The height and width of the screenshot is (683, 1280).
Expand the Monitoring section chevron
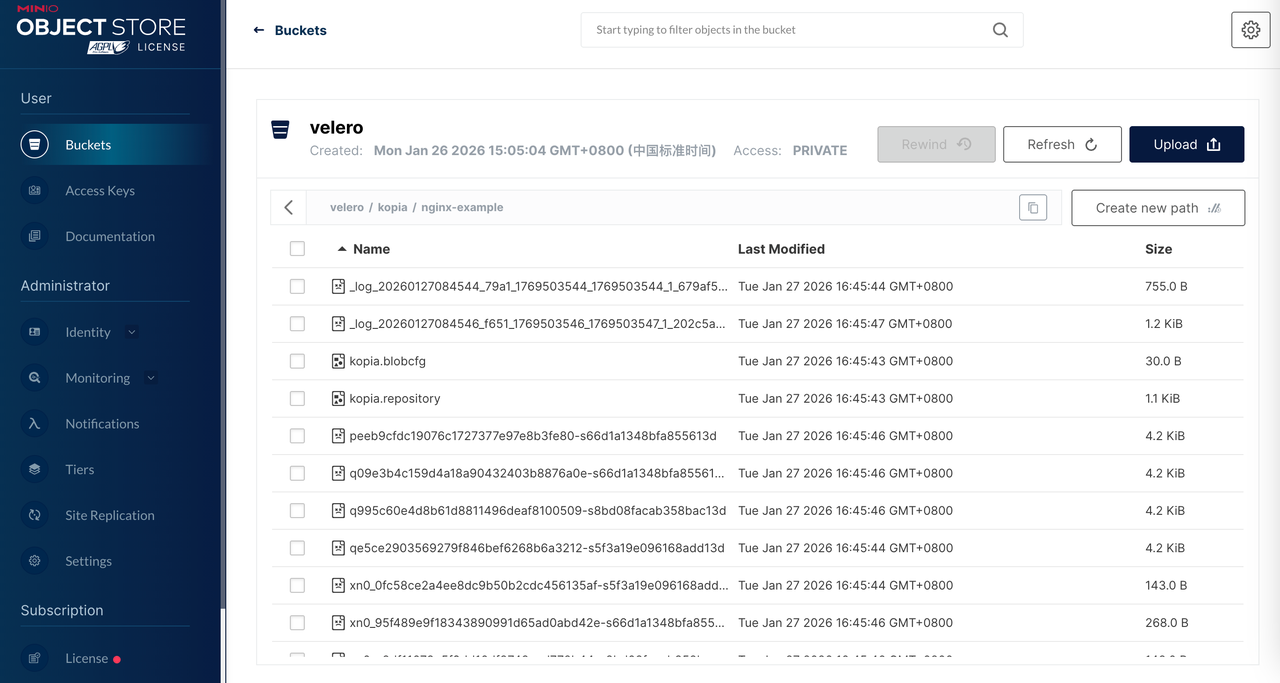click(151, 378)
